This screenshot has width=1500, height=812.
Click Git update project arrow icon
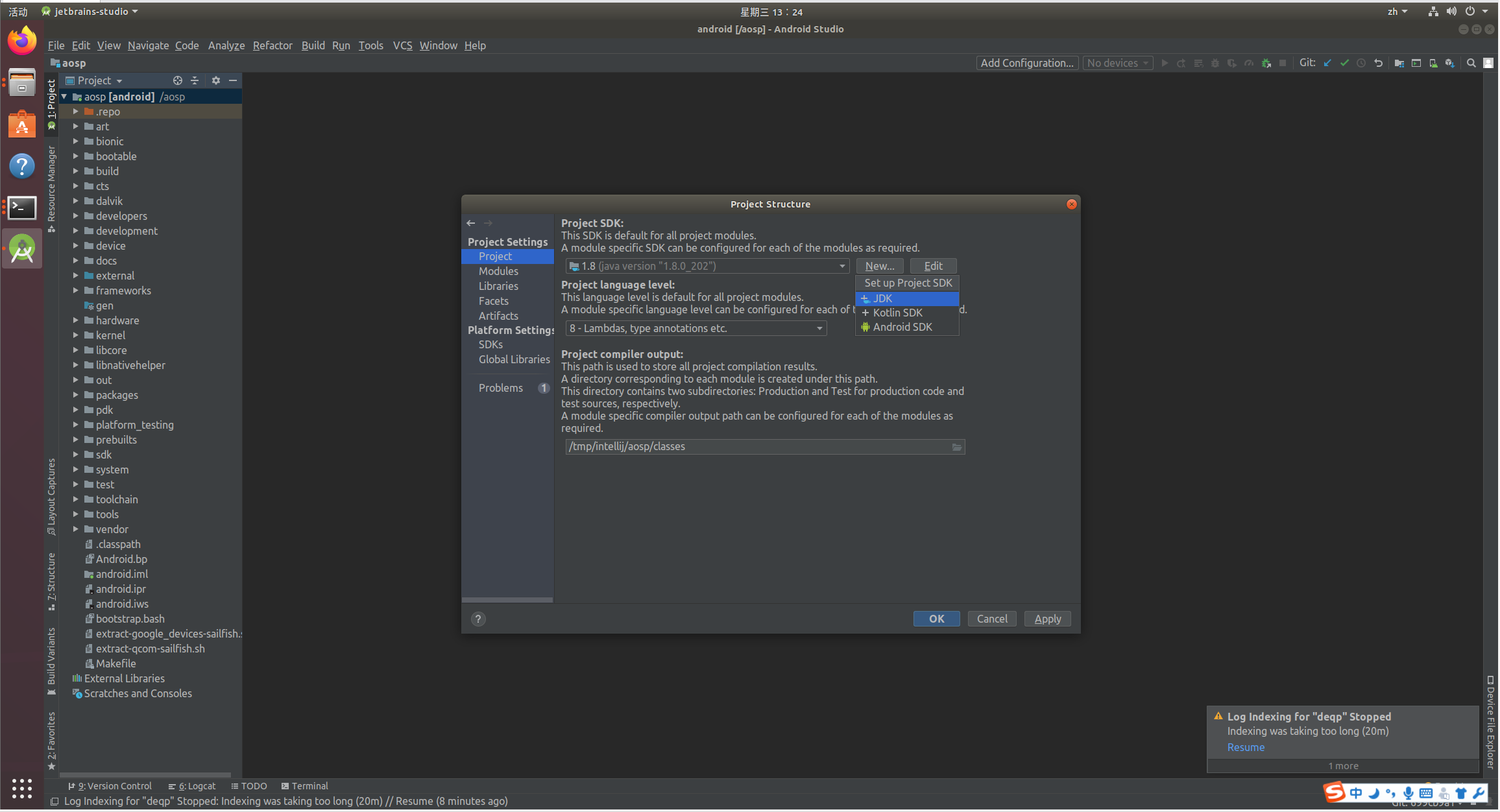click(x=1327, y=63)
